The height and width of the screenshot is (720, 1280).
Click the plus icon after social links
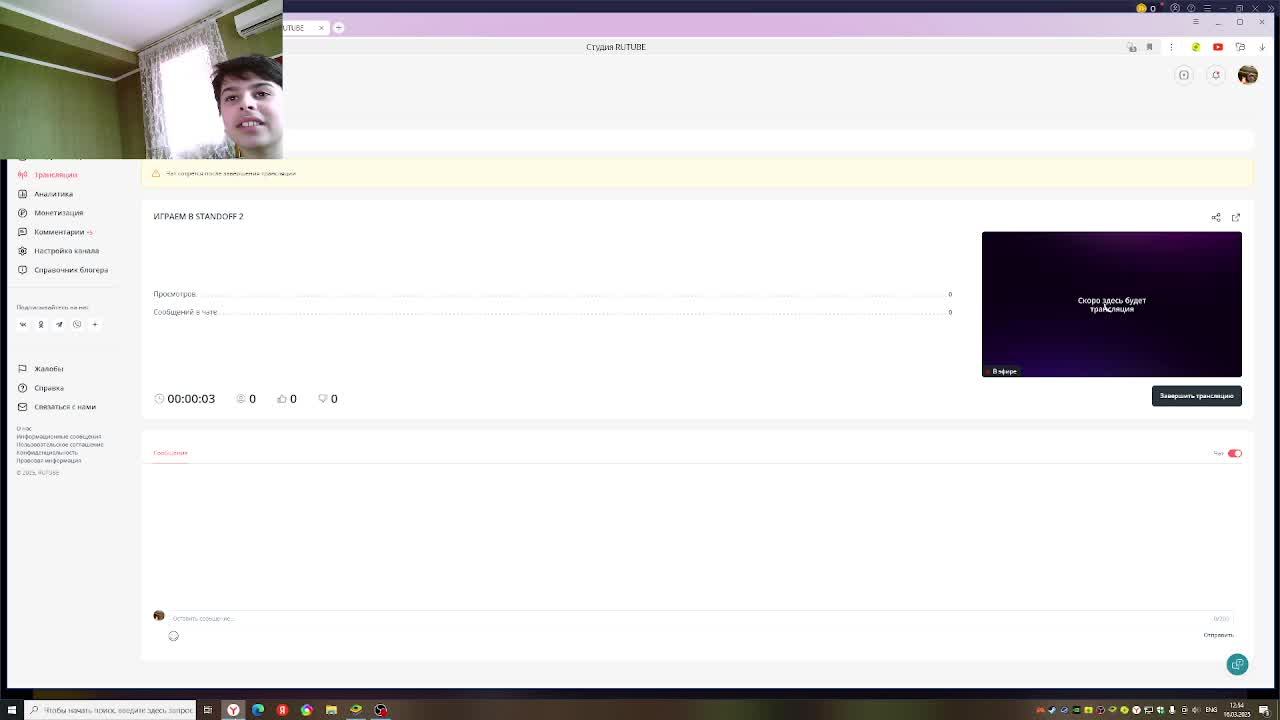pyautogui.click(x=95, y=324)
